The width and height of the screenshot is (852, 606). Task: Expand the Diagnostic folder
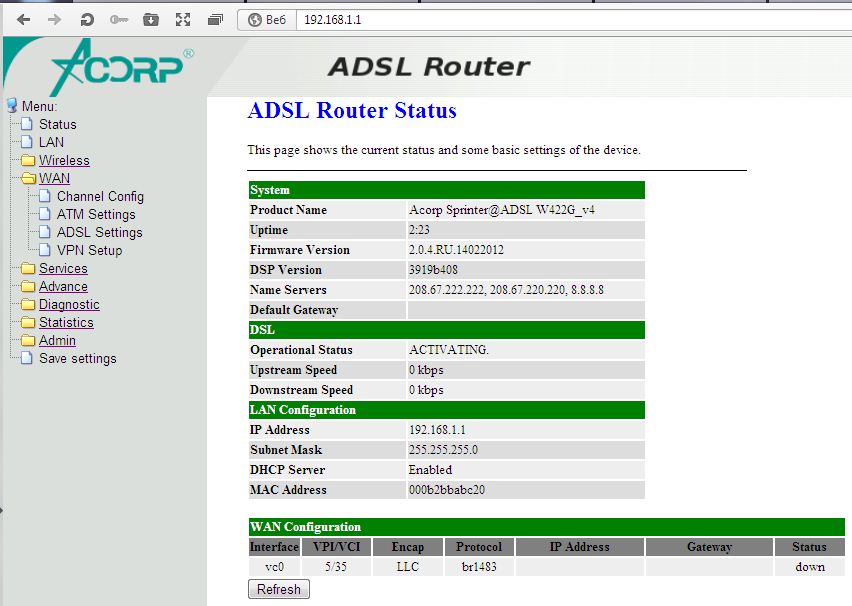tap(69, 304)
